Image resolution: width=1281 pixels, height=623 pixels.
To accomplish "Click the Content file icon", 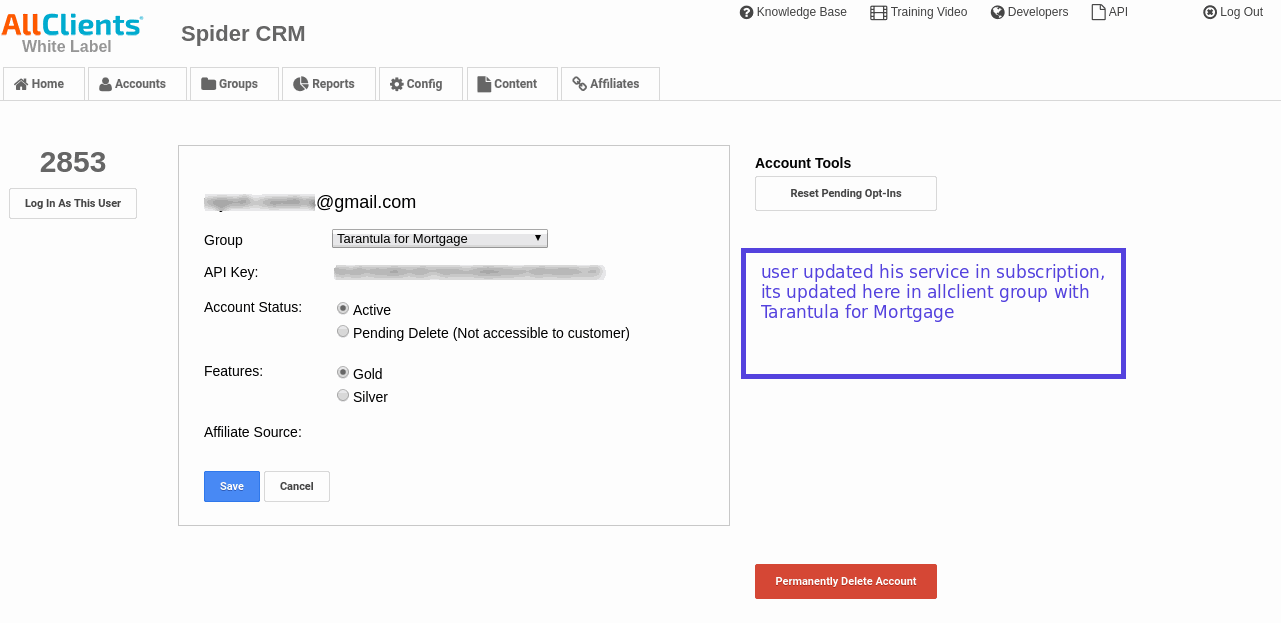I will (485, 84).
